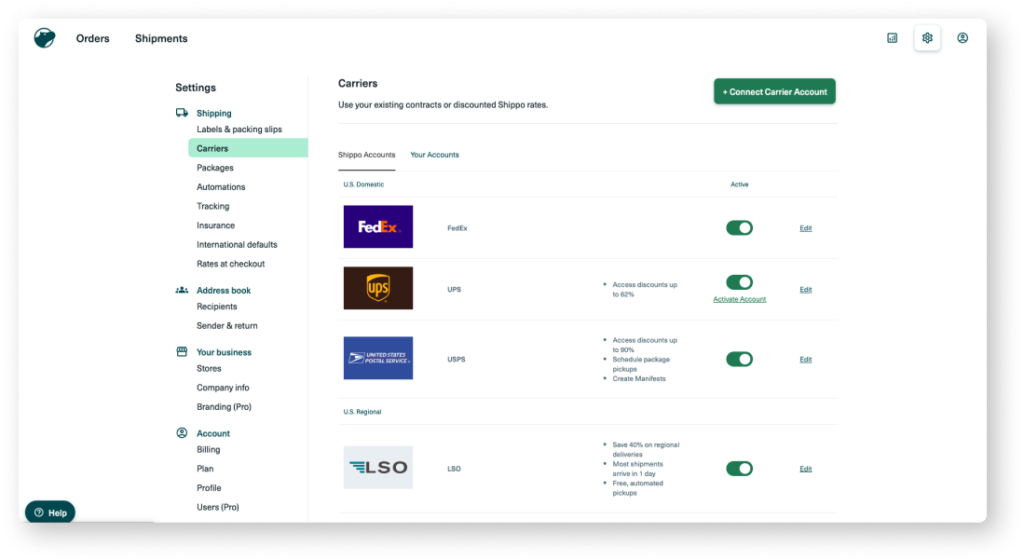The height and width of the screenshot is (560, 1024).
Task: Click the USPS logo thumbnail
Action: (x=378, y=358)
